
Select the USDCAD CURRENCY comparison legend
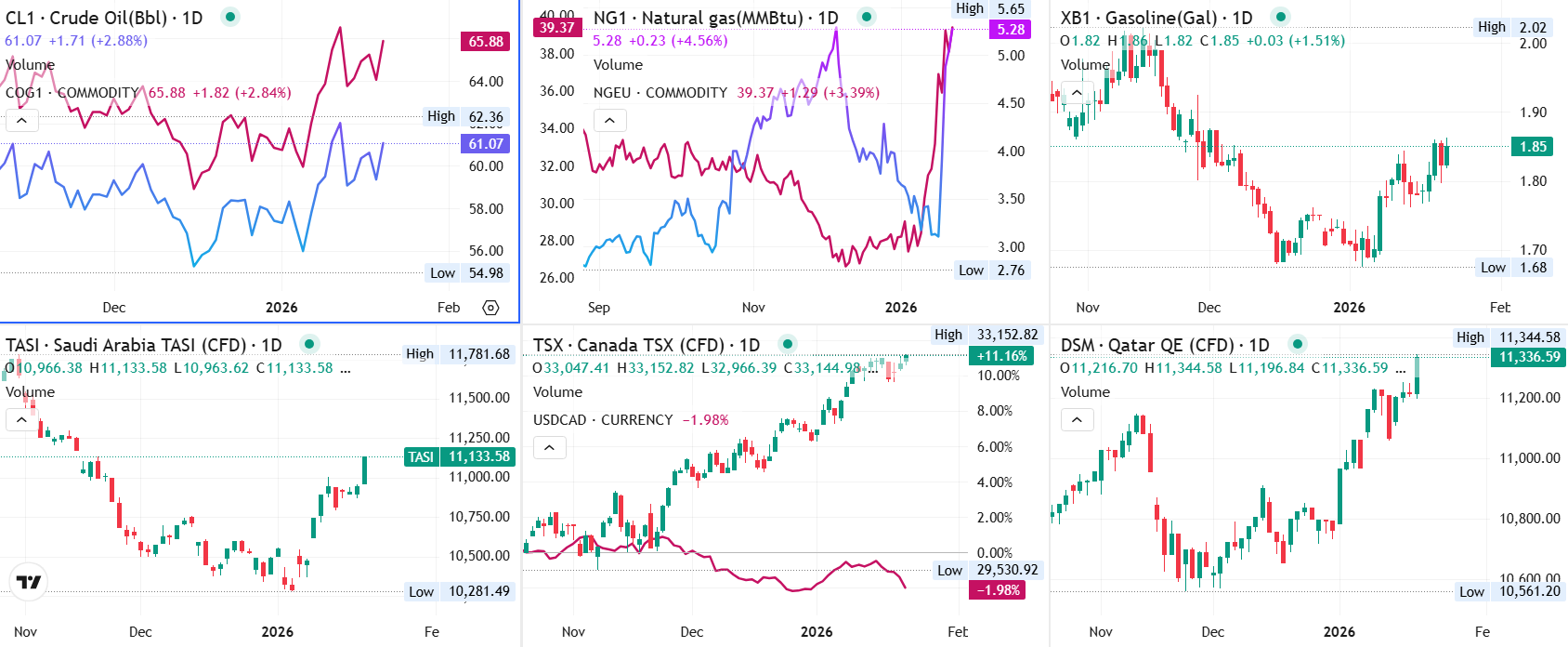pos(602,420)
